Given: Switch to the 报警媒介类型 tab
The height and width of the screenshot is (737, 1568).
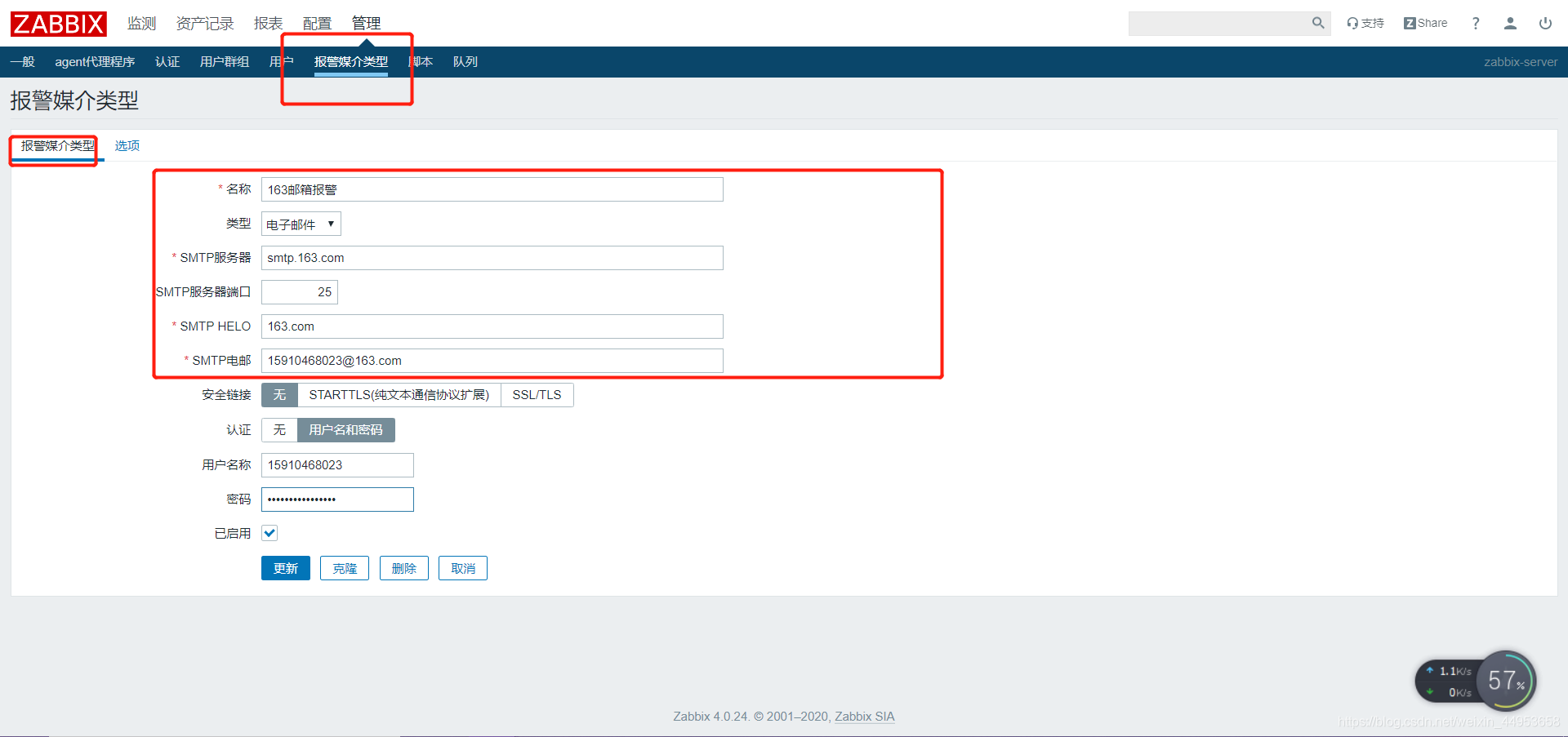Looking at the screenshot, I should tap(57, 146).
